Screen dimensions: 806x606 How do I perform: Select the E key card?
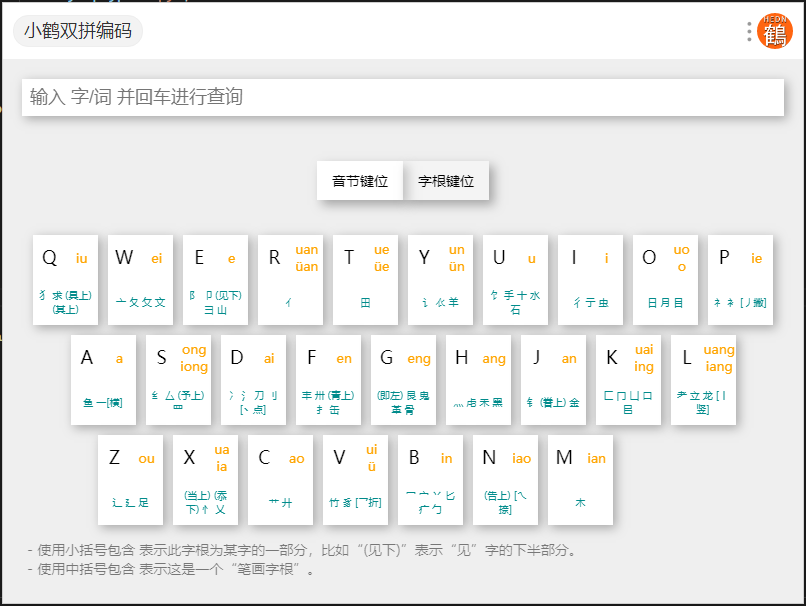tap(215, 280)
